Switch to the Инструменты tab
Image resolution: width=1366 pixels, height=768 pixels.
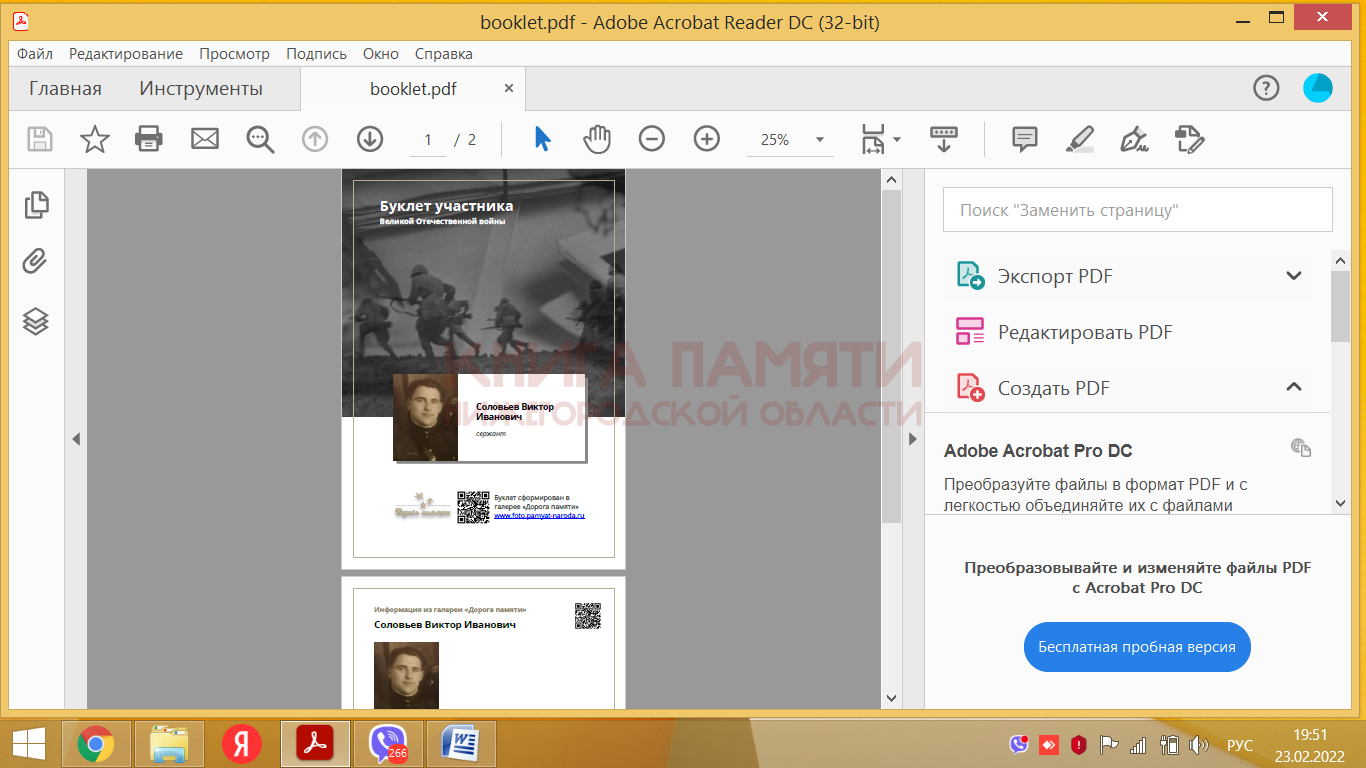point(201,89)
